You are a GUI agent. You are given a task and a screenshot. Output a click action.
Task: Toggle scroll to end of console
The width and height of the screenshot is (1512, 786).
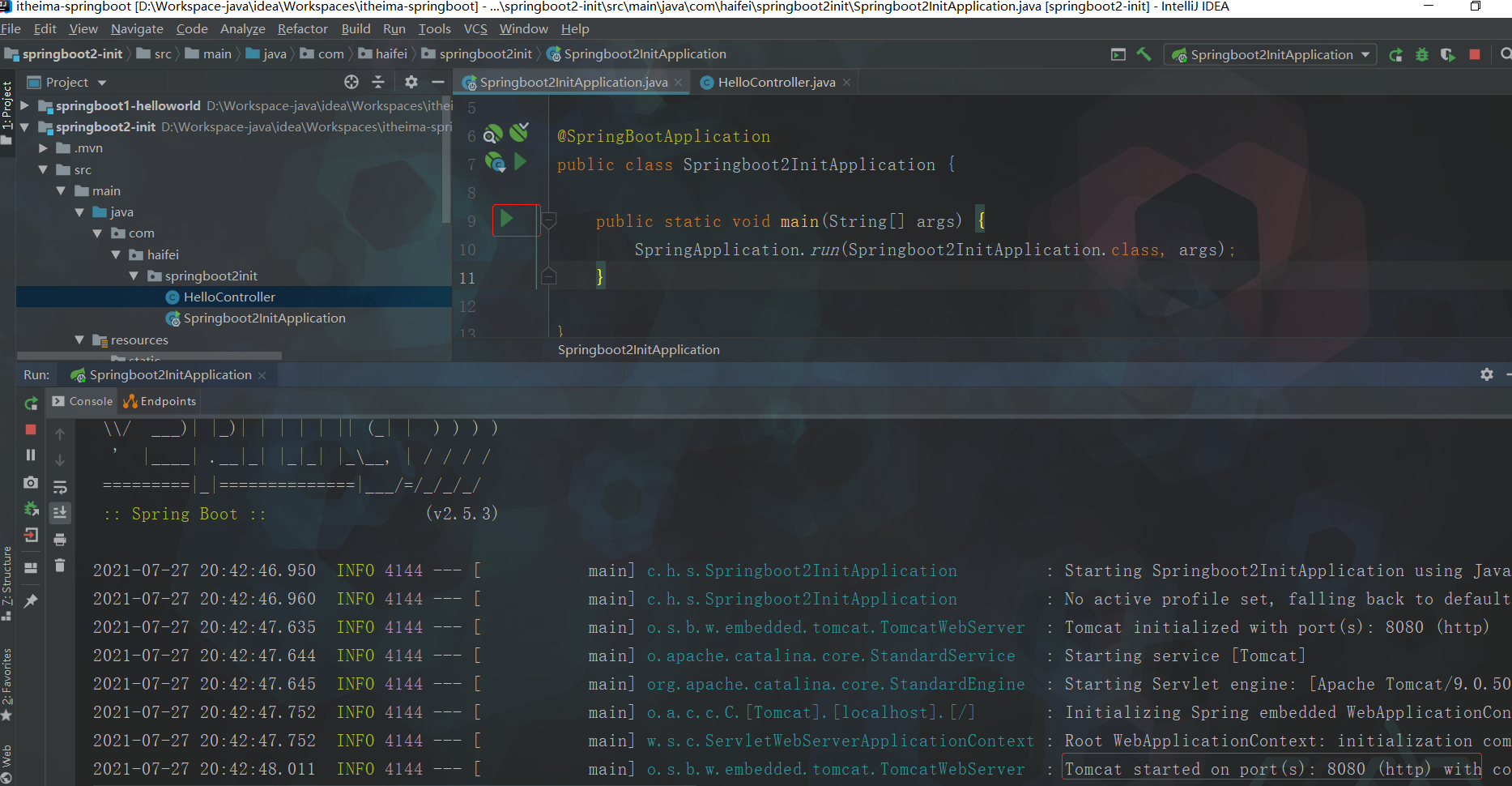click(x=60, y=512)
